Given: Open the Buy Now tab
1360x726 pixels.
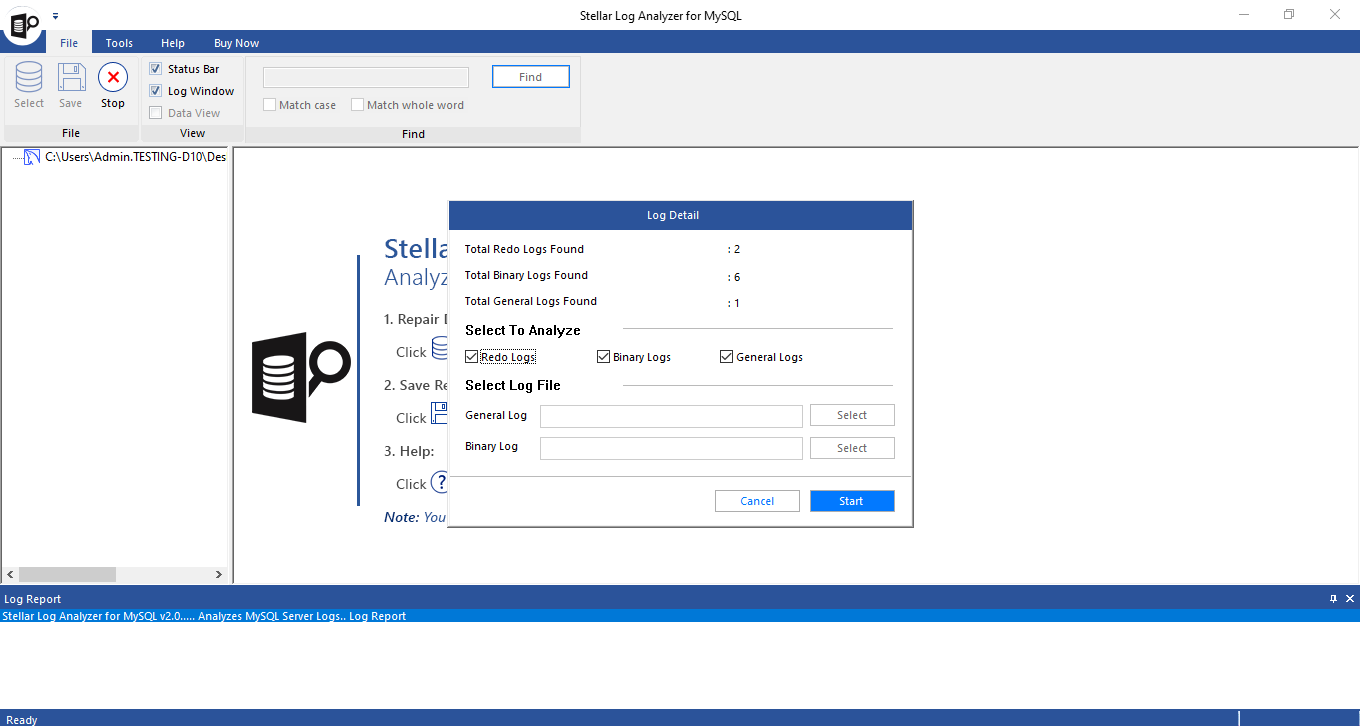Looking at the screenshot, I should pos(236,43).
